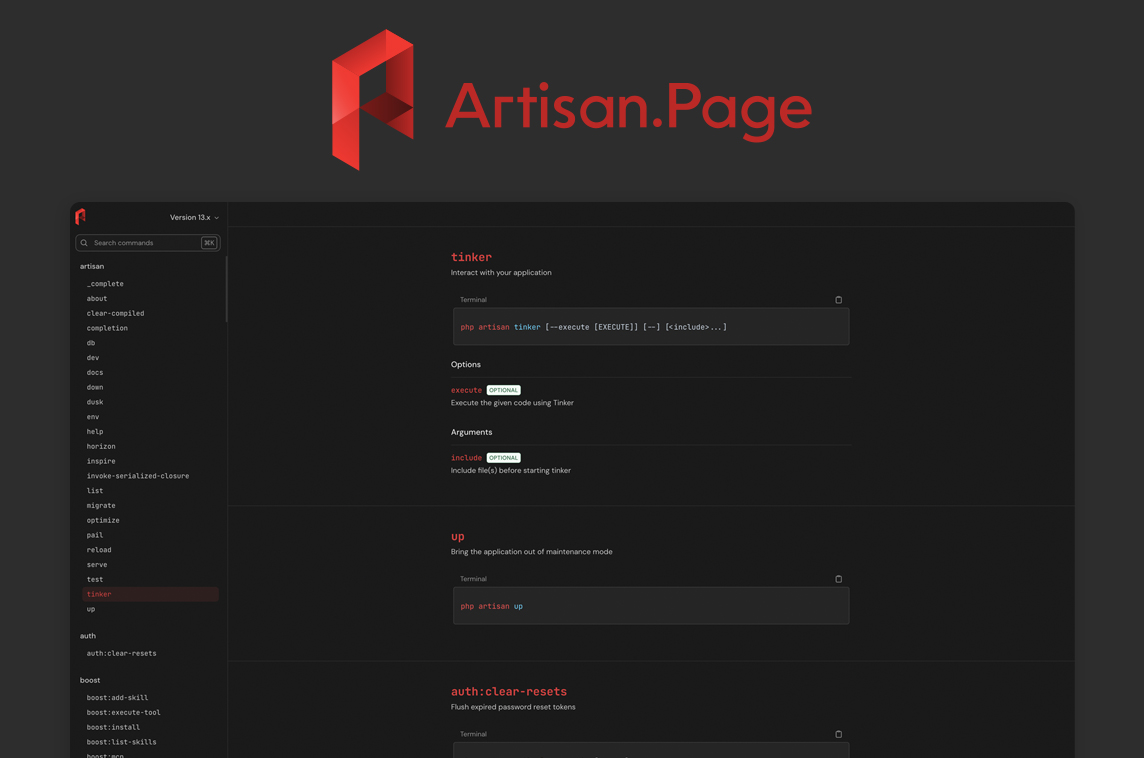This screenshot has width=1144, height=758.
Task: Click the auth group heading
Action: 88,636
